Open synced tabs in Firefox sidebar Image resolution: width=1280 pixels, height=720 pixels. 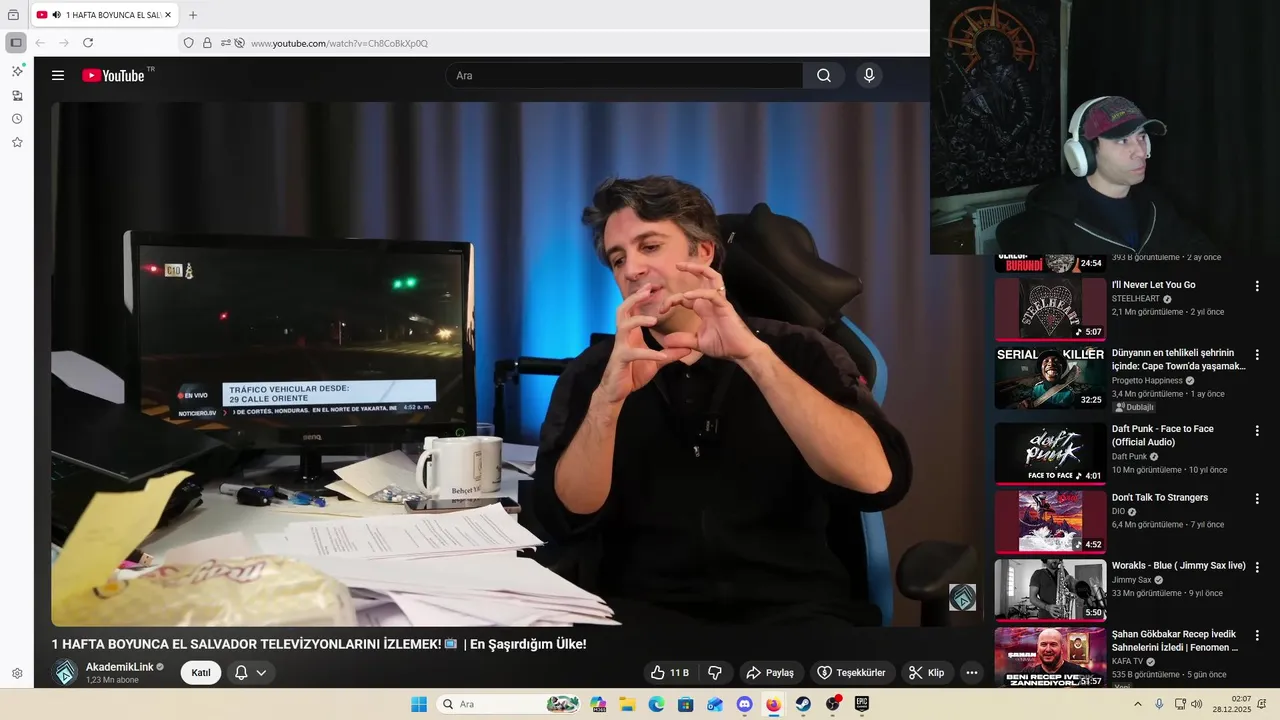point(17,95)
